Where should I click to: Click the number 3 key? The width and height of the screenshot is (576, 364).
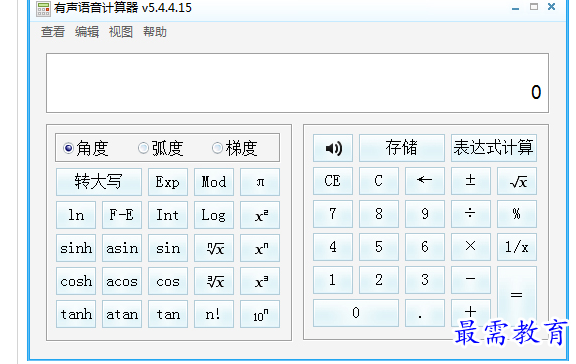pyautogui.click(x=425, y=280)
